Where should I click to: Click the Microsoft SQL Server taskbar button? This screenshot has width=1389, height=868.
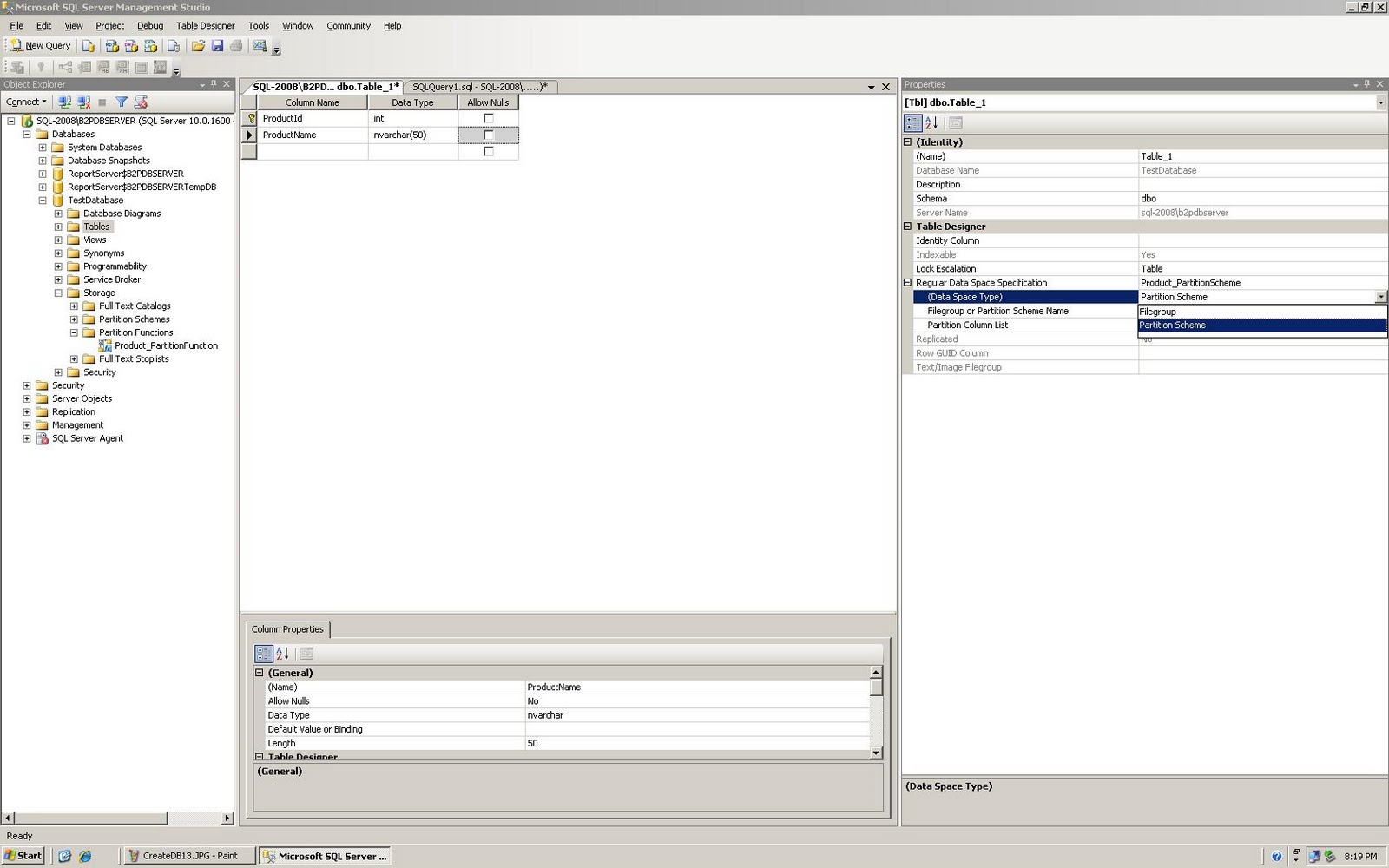(x=325, y=856)
